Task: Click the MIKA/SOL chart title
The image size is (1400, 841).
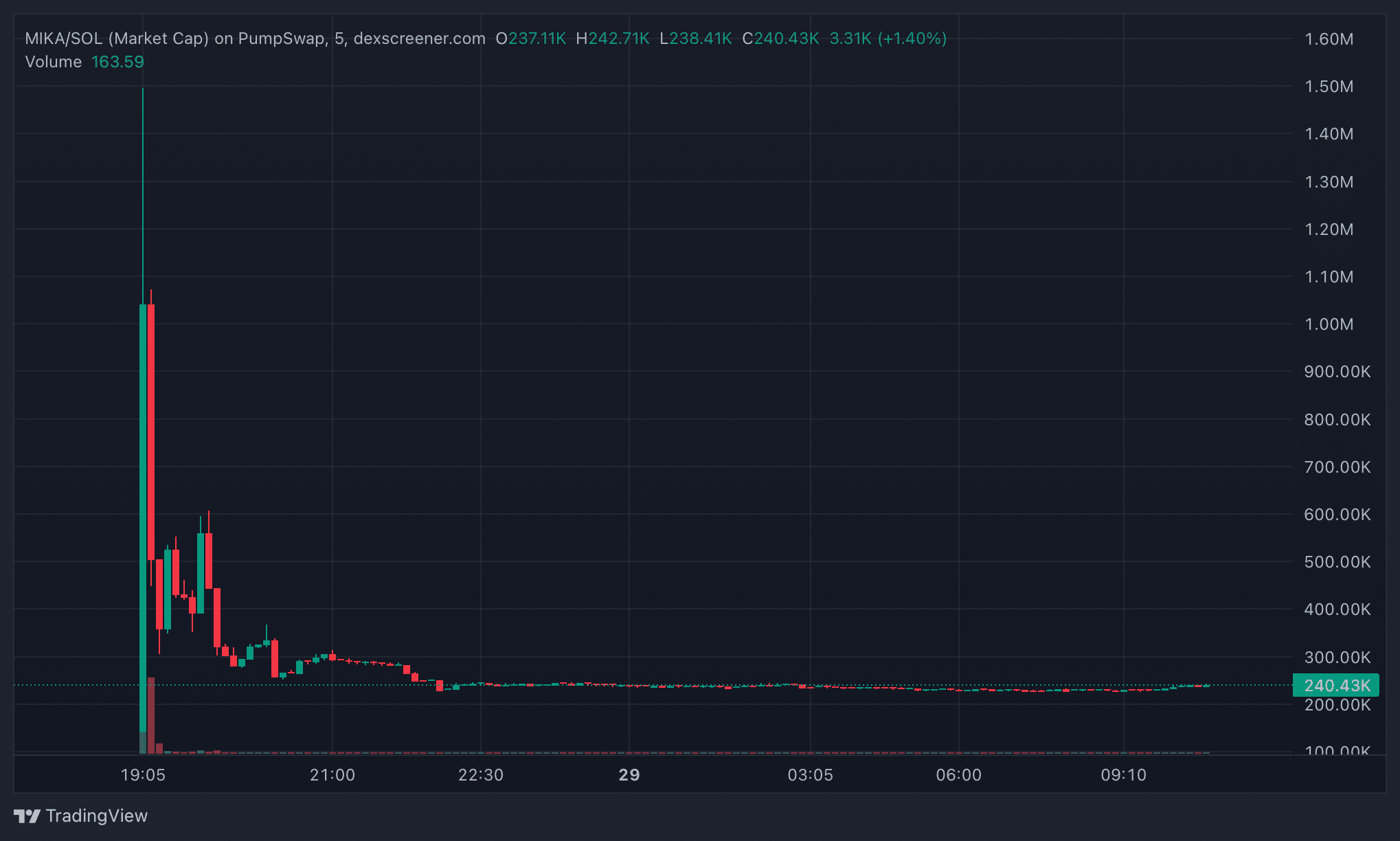Action: click(x=255, y=38)
